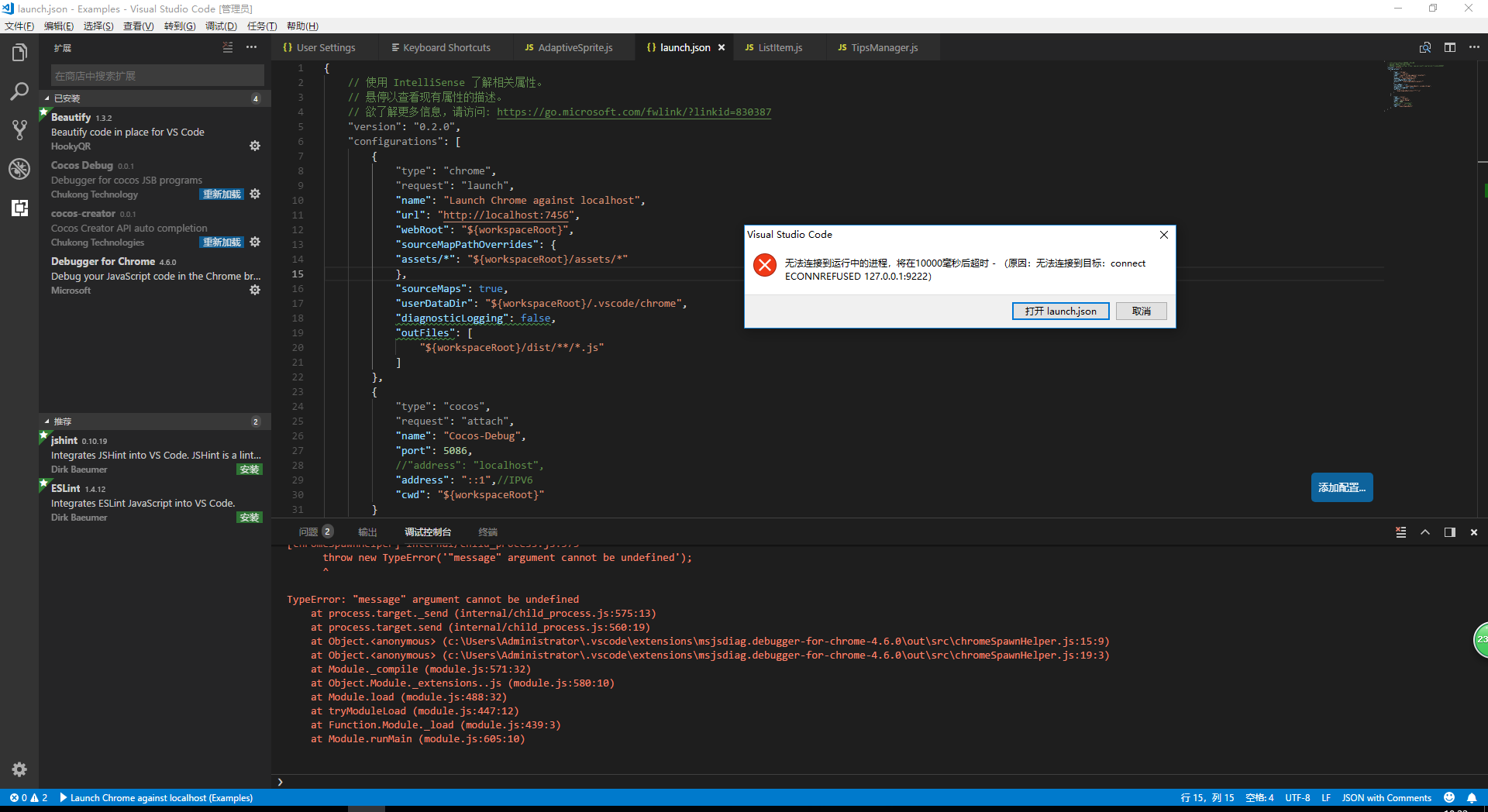Switch to the AdaptiveSprite.js tab
1488x812 pixels.
pyautogui.click(x=575, y=47)
